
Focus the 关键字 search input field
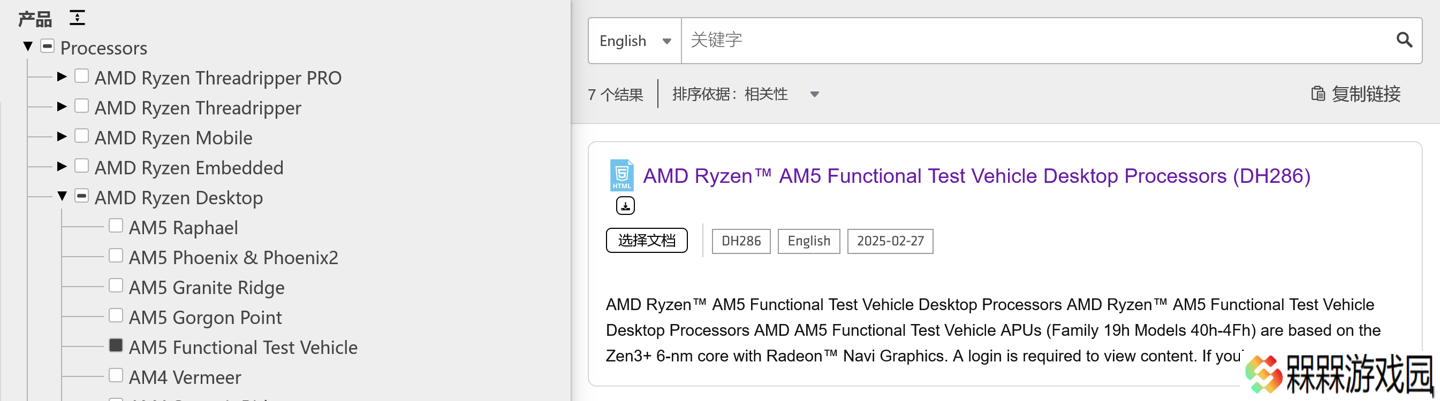coord(1036,41)
